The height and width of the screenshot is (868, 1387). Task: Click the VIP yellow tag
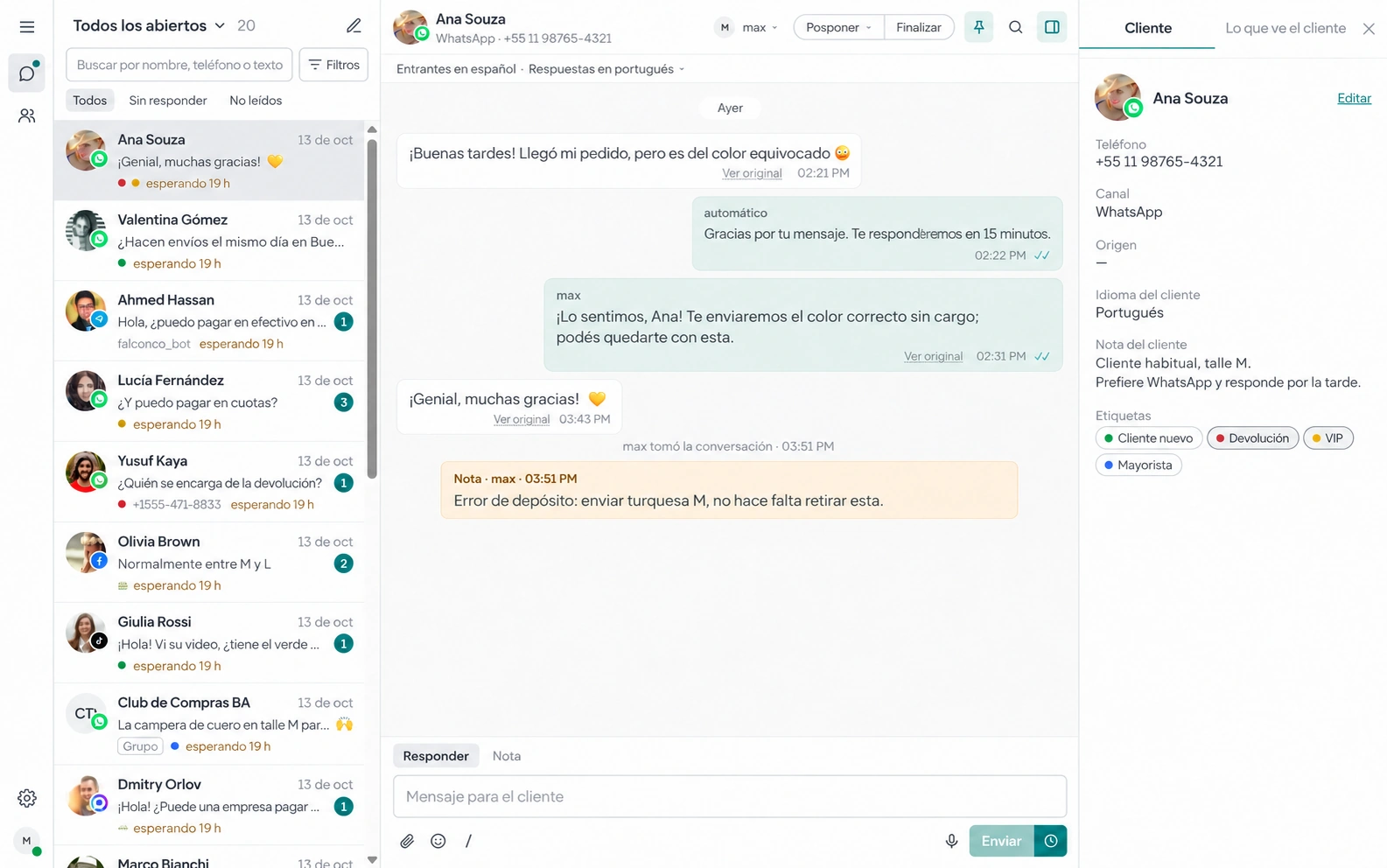[x=1327, y=438]
